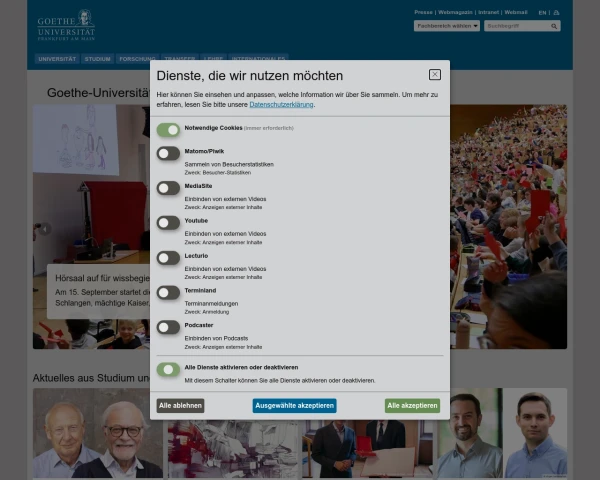Click the Matomo/Piwik service label
Viewport: 600px width, 480px height.
click(204, 151)
